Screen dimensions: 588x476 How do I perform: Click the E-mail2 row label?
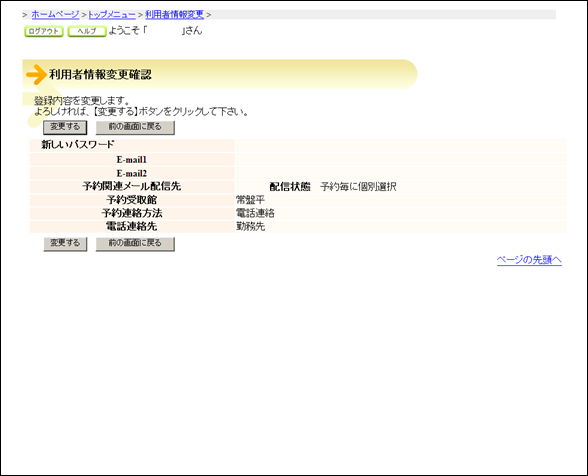tap(132, 173)
